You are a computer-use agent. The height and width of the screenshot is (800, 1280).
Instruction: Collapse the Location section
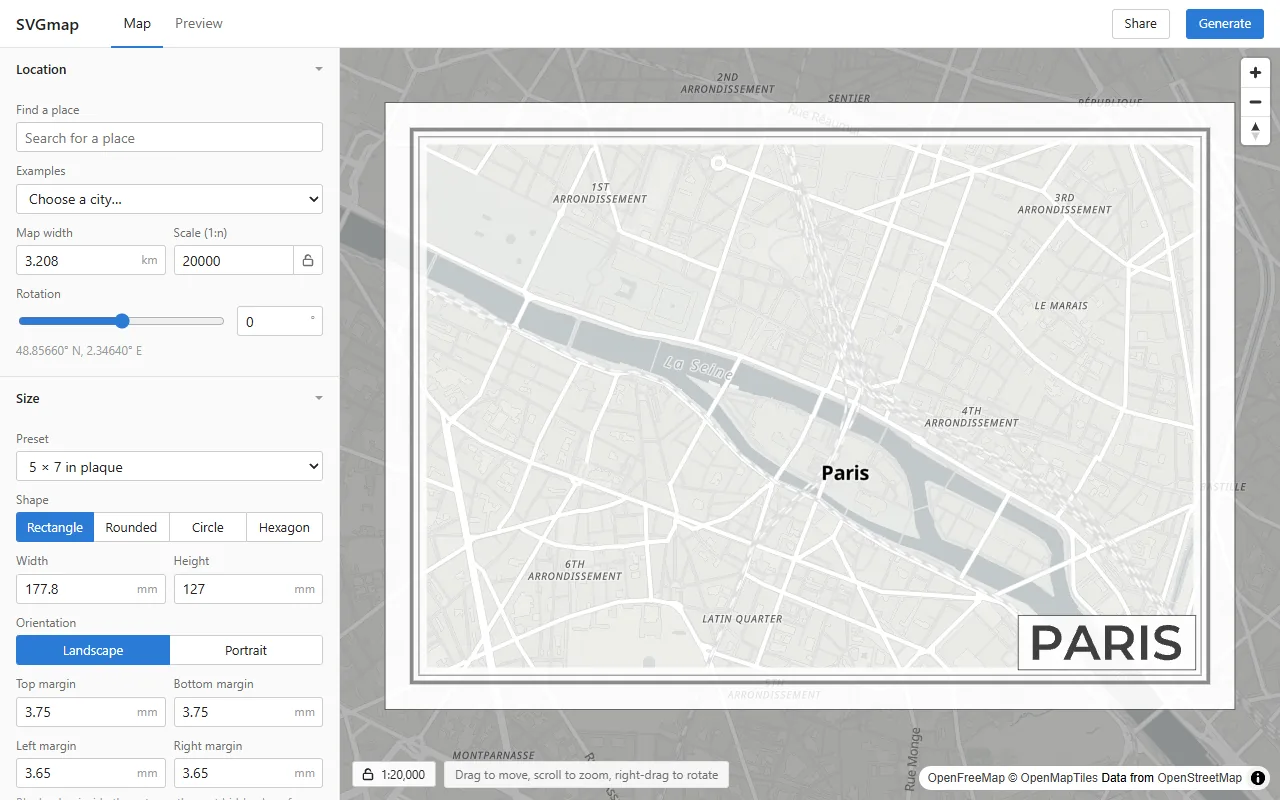click(x=169, y=69)
